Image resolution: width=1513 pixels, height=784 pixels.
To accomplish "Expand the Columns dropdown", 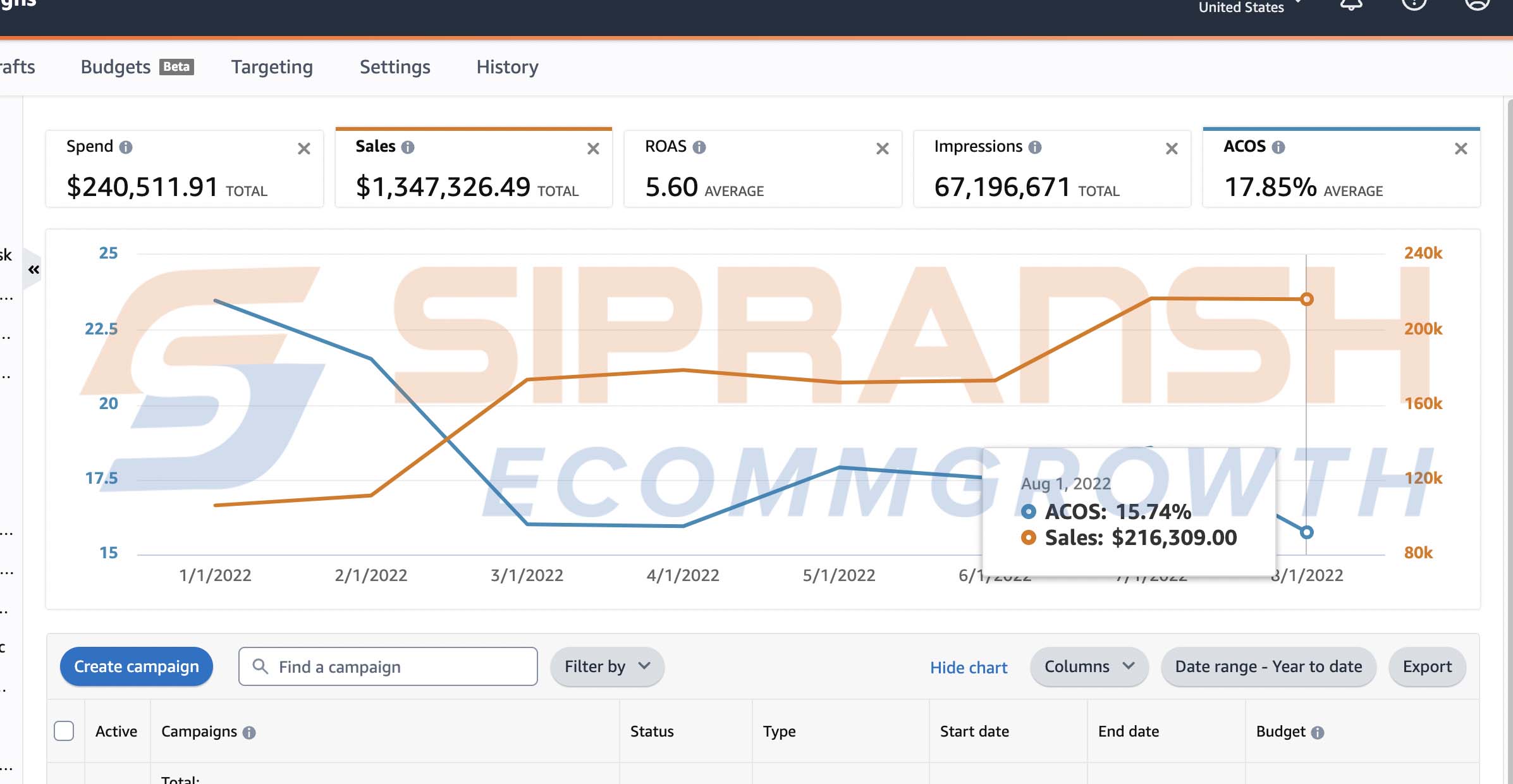I will pyautogui.click(x=1088, y=666).
